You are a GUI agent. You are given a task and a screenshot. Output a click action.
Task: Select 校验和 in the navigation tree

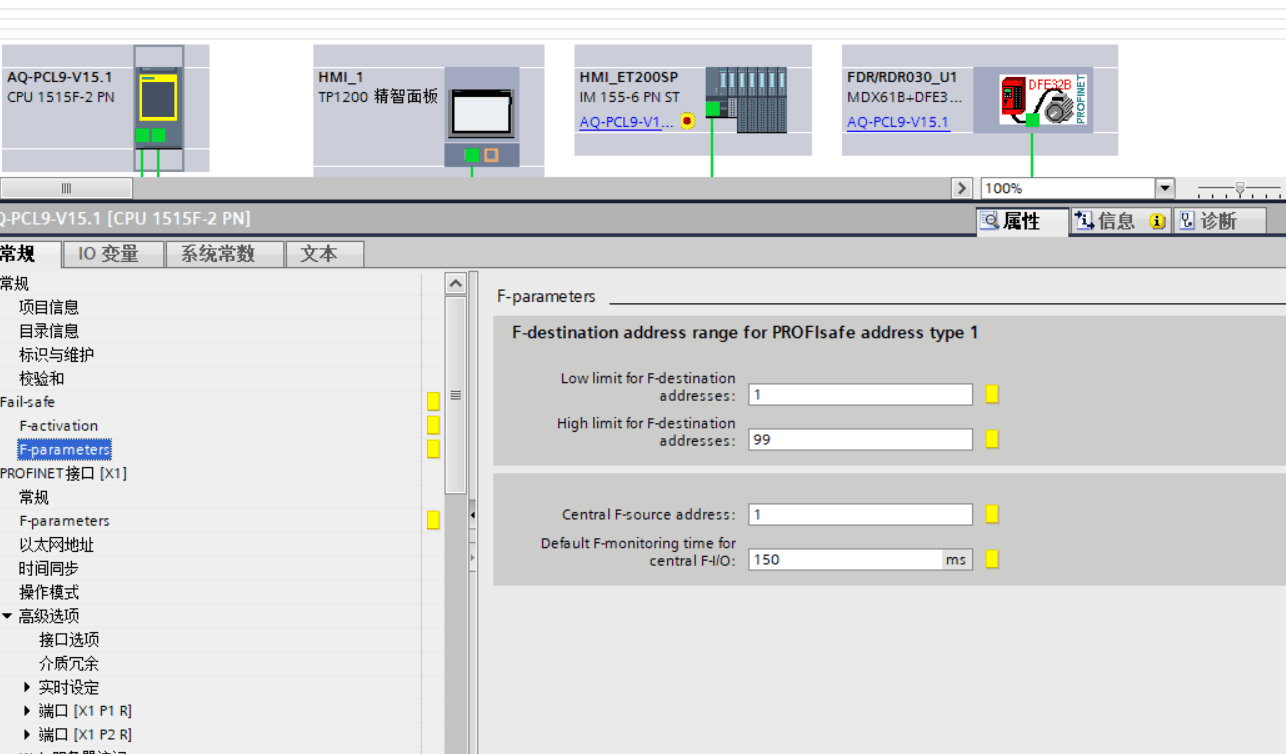click(x=41, y=379)
